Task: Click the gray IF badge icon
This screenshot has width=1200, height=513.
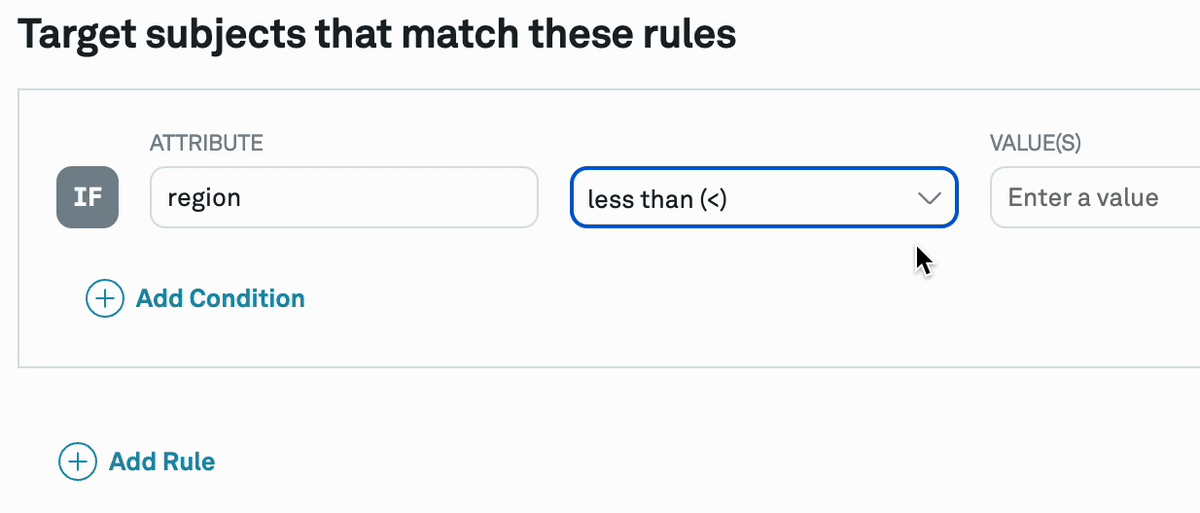Action: 87,197
